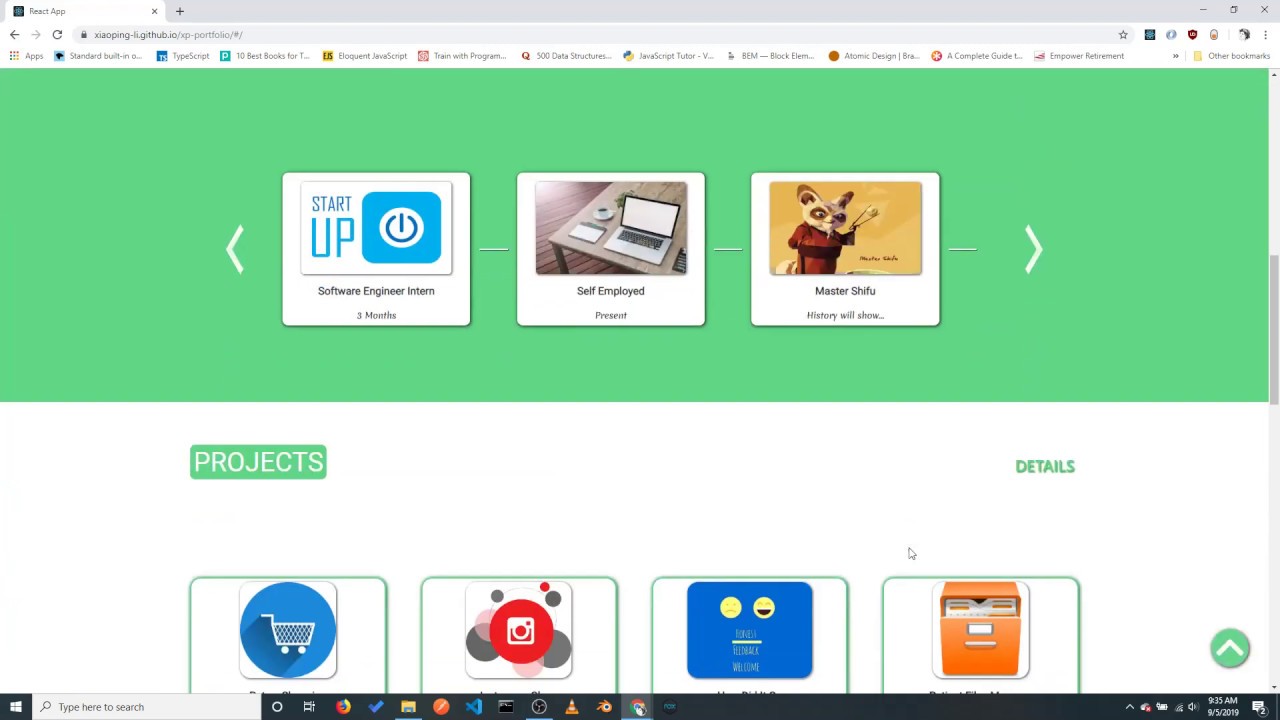Click the scroll-to-top green chevron button

pyautogui.click(x=1230, y=648)
